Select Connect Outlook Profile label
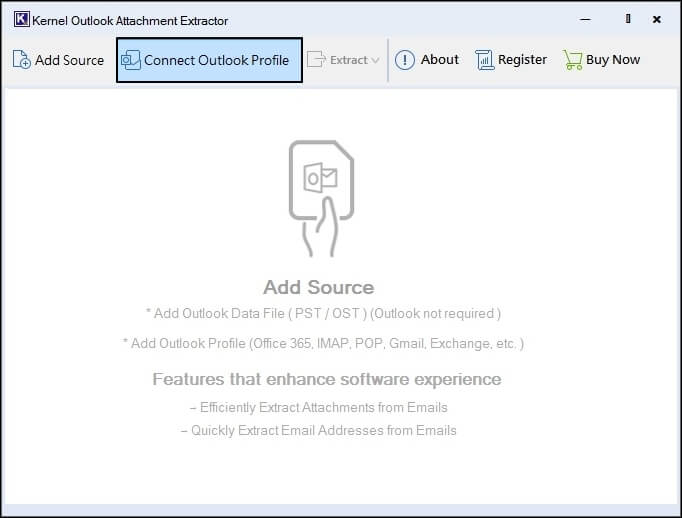Screen dimensions: 682x518 216,60
